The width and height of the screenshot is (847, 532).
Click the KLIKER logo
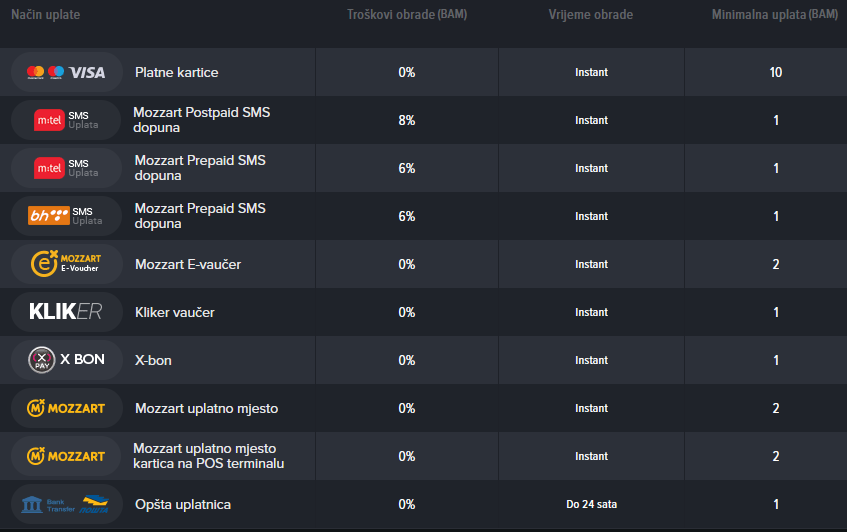pos(66,312)
